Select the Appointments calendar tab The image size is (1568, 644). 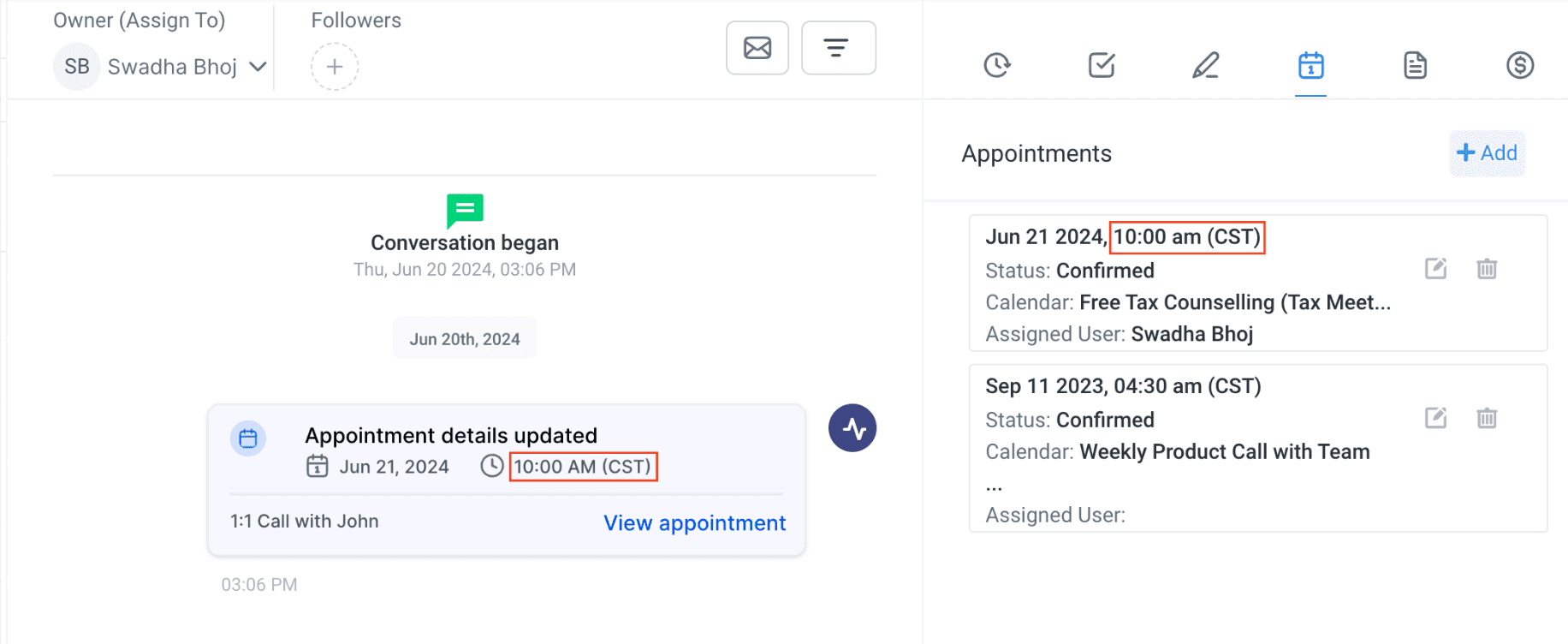click(x=1310, y=65)
